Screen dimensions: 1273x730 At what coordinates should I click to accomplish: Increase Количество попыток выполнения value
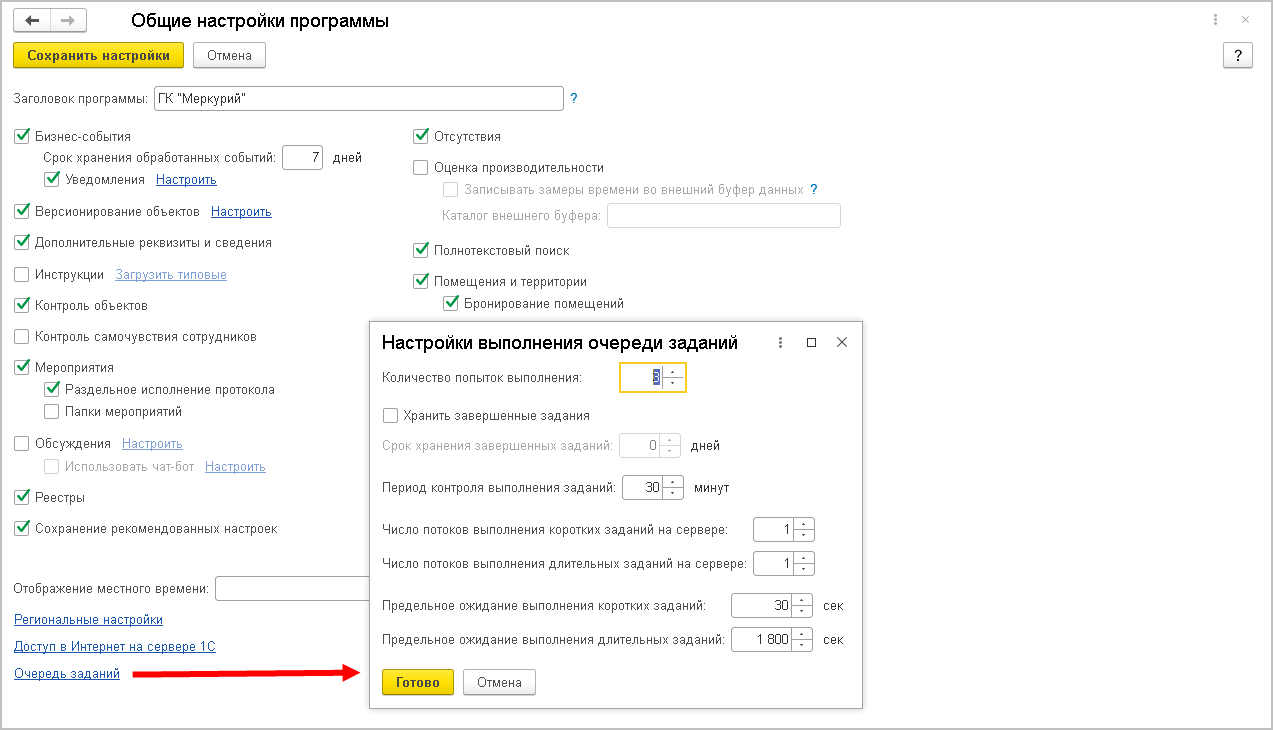pos(673,371)
